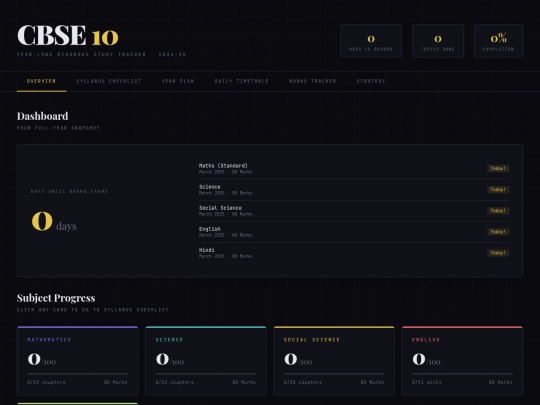
Task: Click the Today badge for Social Science
Action: click(498, 210)
